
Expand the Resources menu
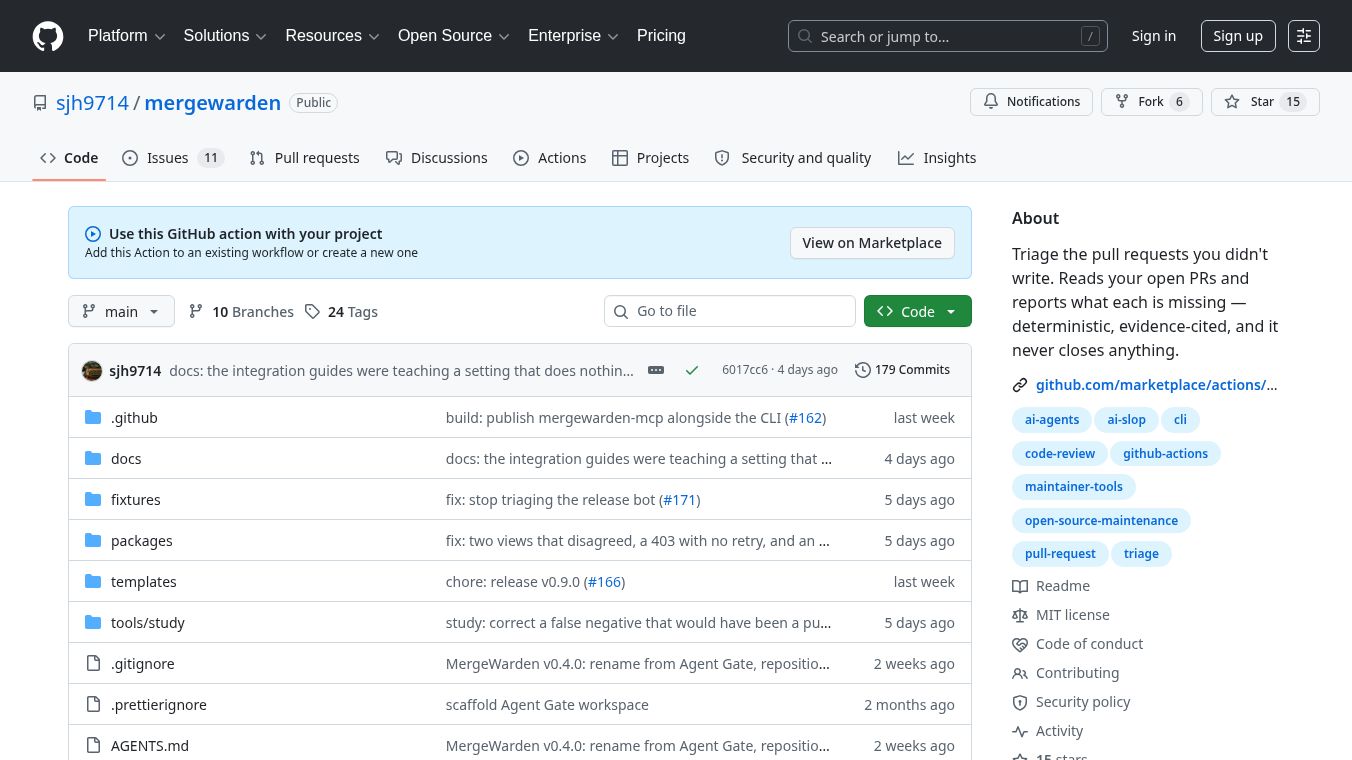click(332, 36)
